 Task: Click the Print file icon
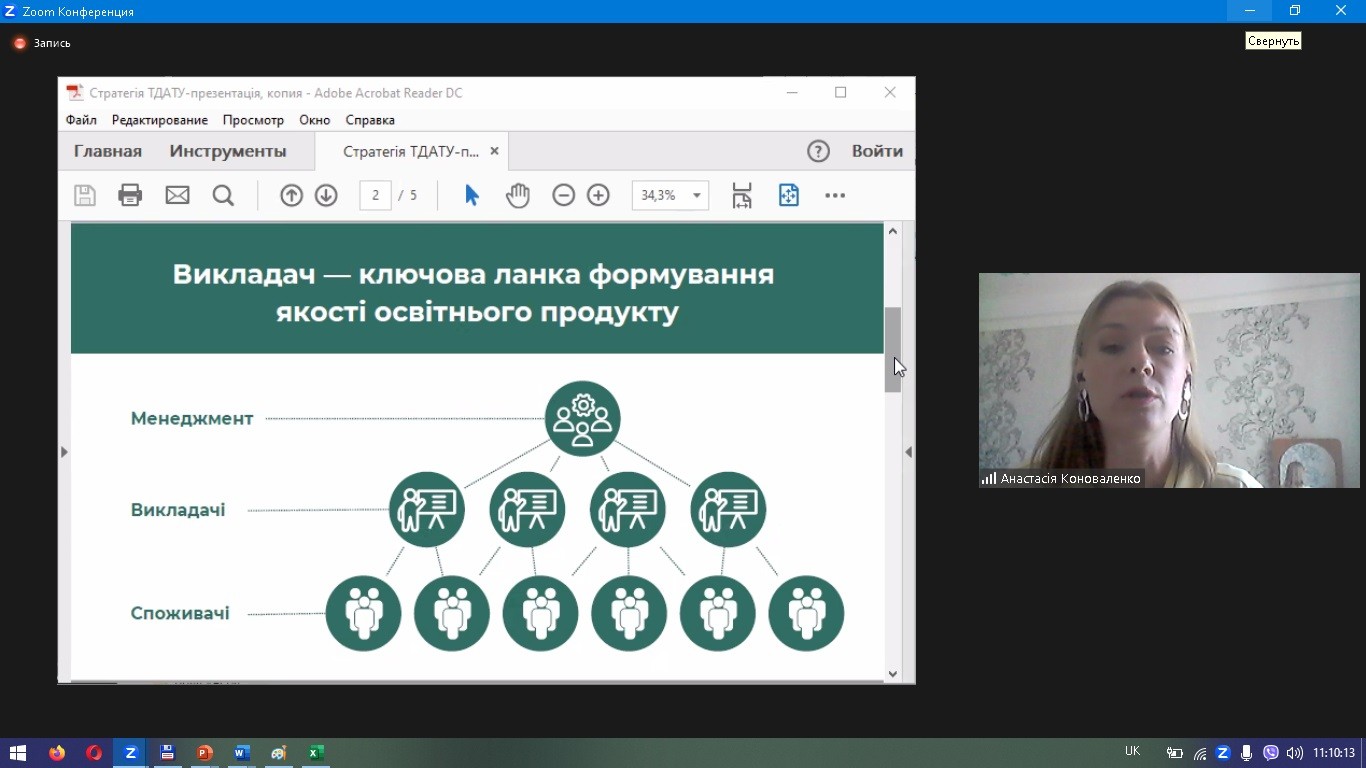tap(130, 195)
